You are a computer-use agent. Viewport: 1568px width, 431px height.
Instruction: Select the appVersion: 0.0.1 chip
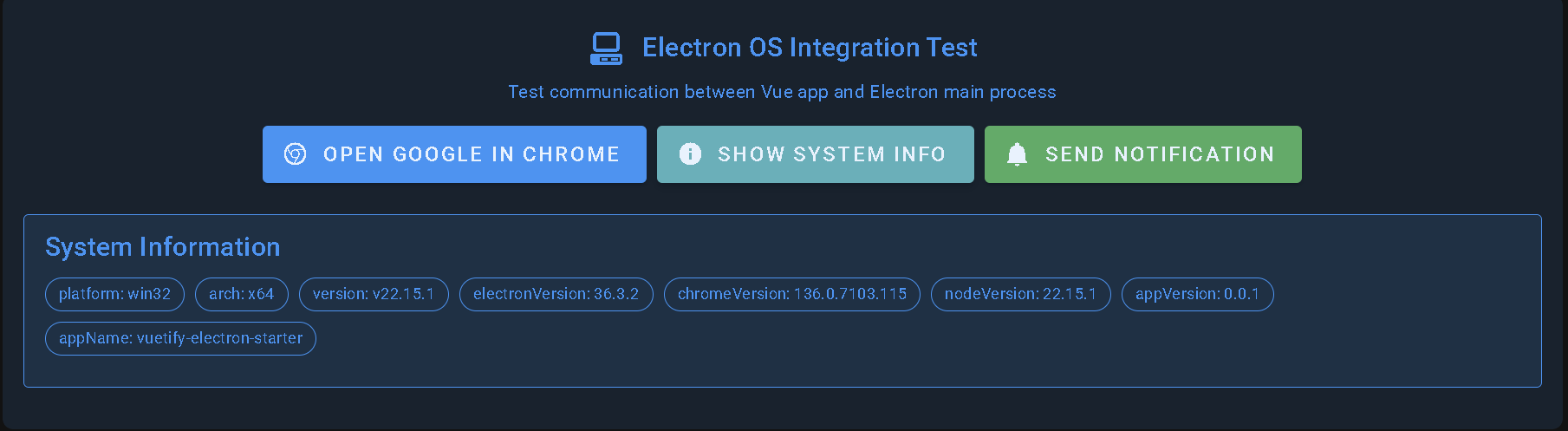click(1197, 294)
